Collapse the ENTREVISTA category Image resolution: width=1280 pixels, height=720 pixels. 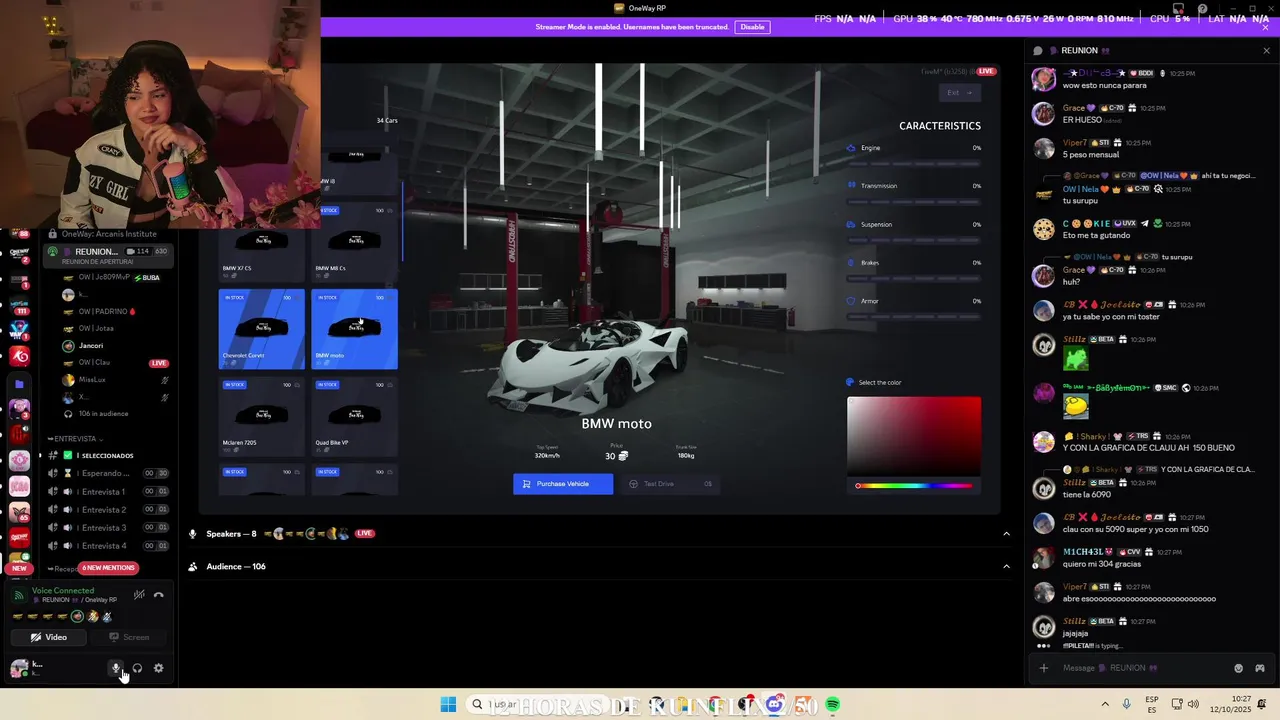click(76, 439)
